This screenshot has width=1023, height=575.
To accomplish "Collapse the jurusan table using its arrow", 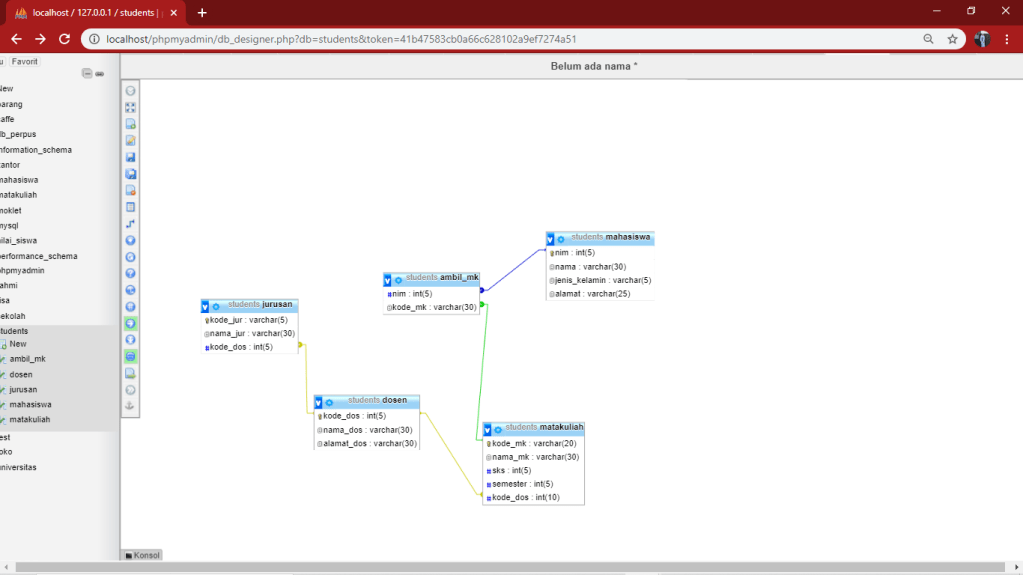I will tap(205, 306).
